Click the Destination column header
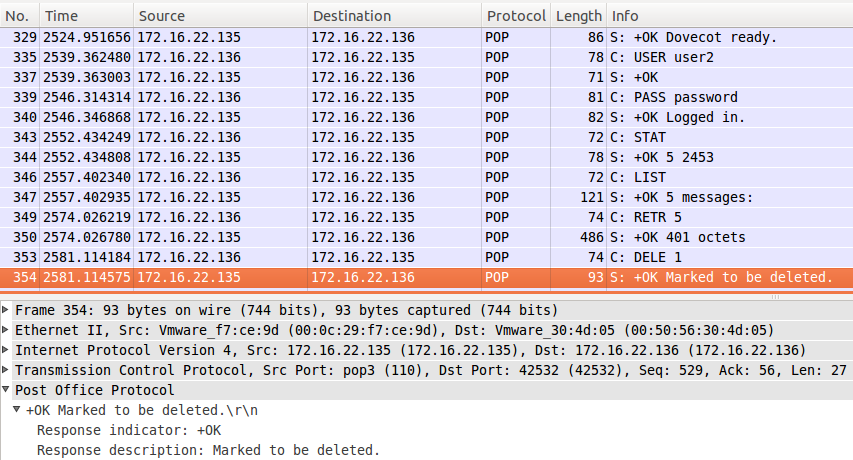Screen dimensions: 853x460 (x=394, y=16)
